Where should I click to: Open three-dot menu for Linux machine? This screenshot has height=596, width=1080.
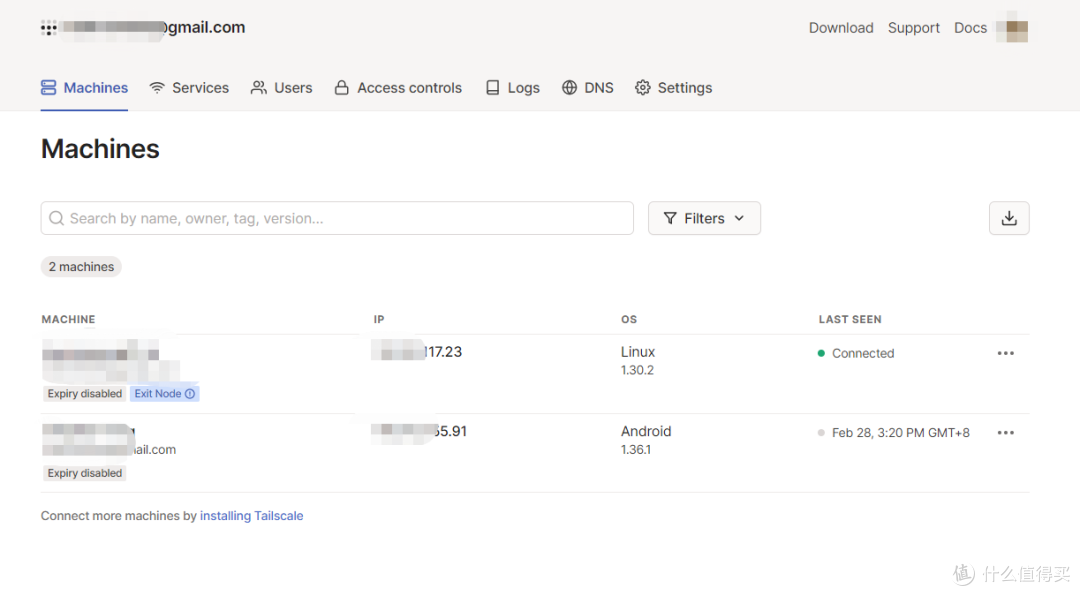(x=1005, y=353)
